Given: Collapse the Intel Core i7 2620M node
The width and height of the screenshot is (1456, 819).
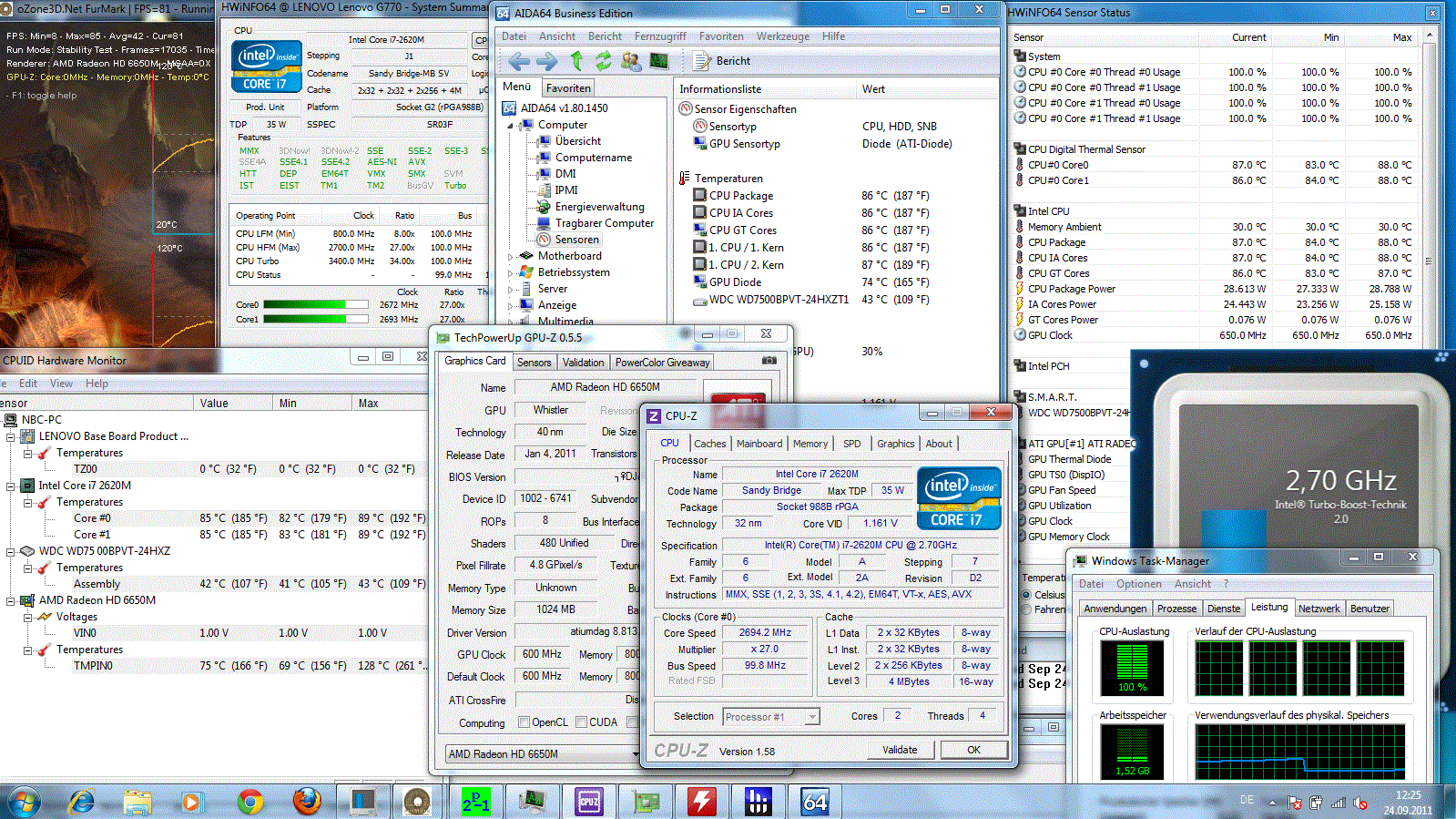Looking at the screenshot, I should 12,486.
